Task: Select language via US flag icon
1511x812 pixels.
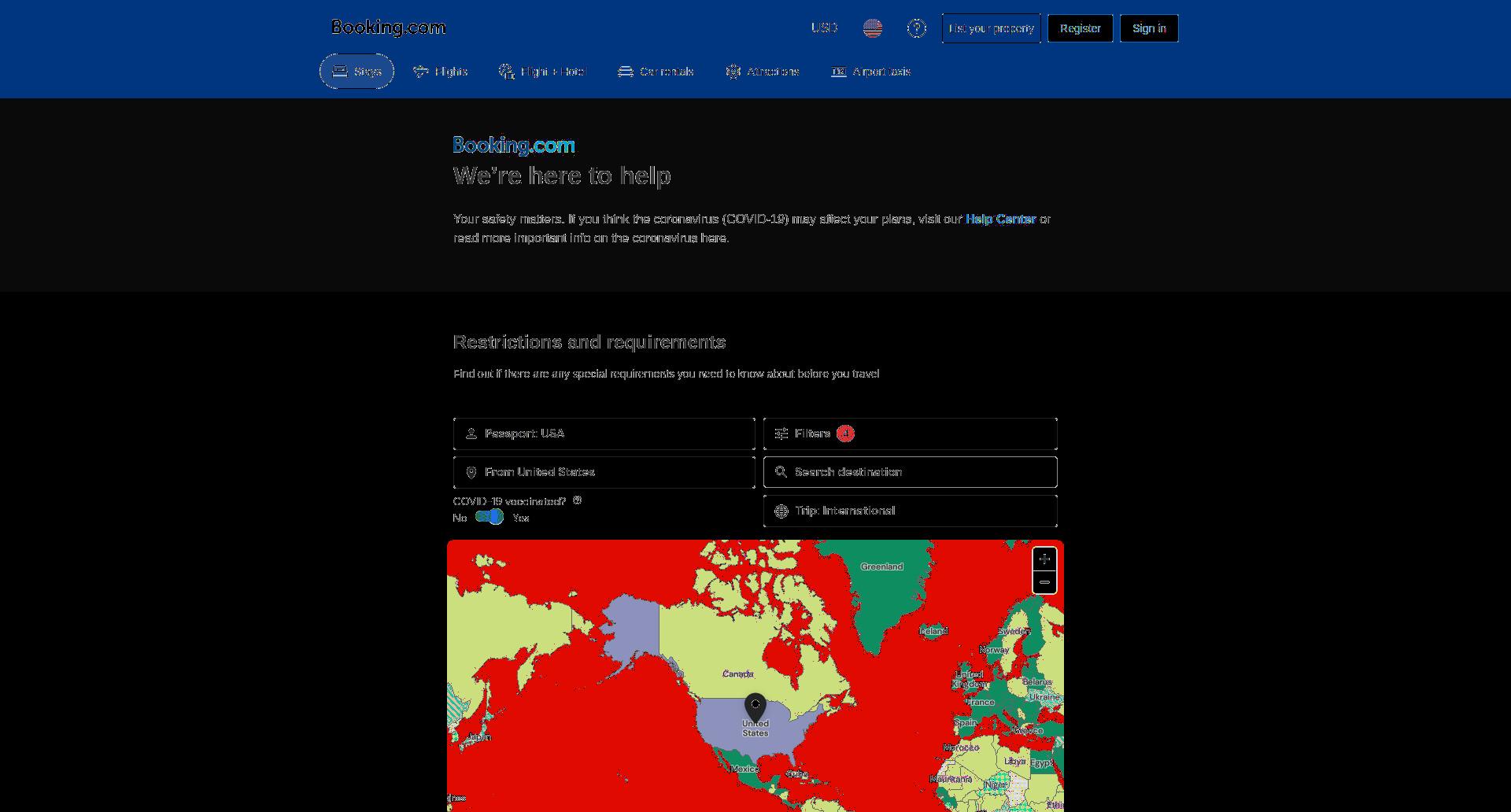Action: 872,28
